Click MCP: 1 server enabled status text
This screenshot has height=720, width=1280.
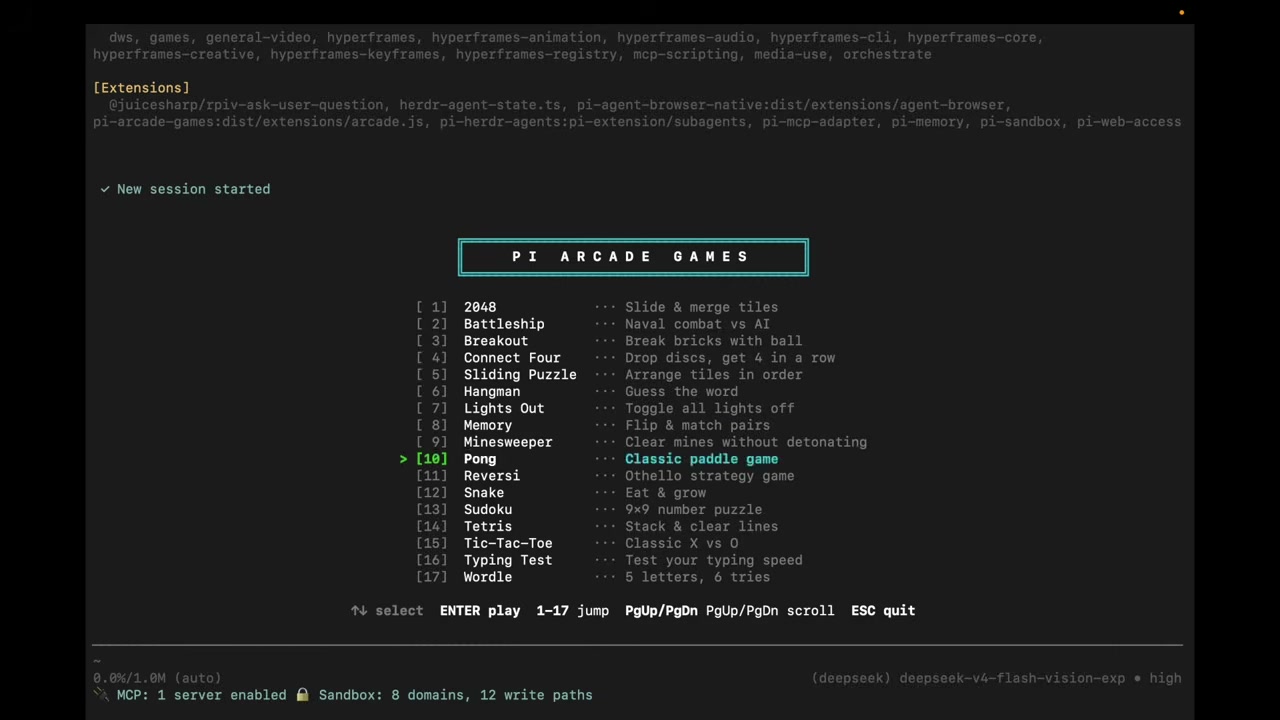(201, 695)
